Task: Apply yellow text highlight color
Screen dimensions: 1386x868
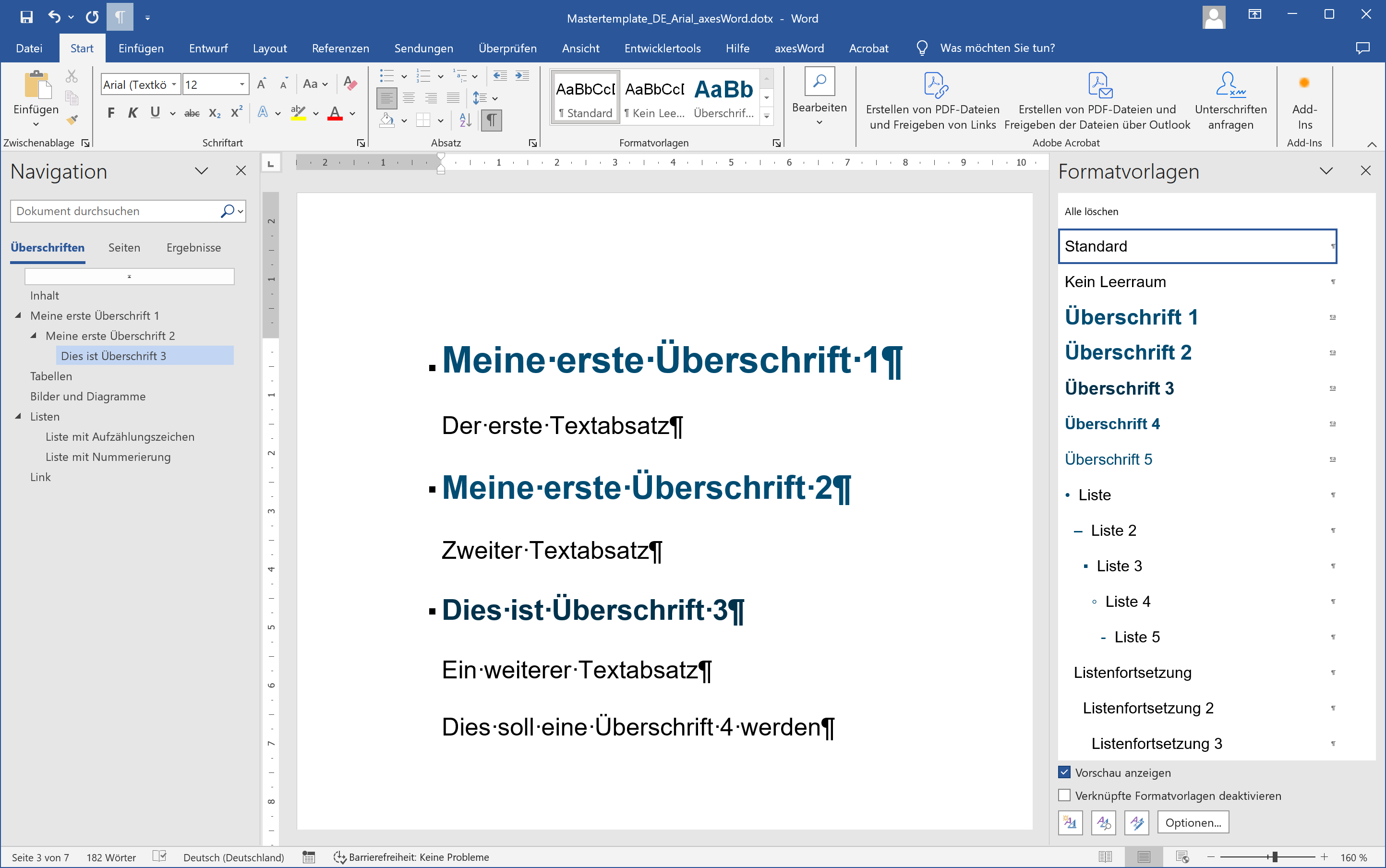Action: (298, 113)
